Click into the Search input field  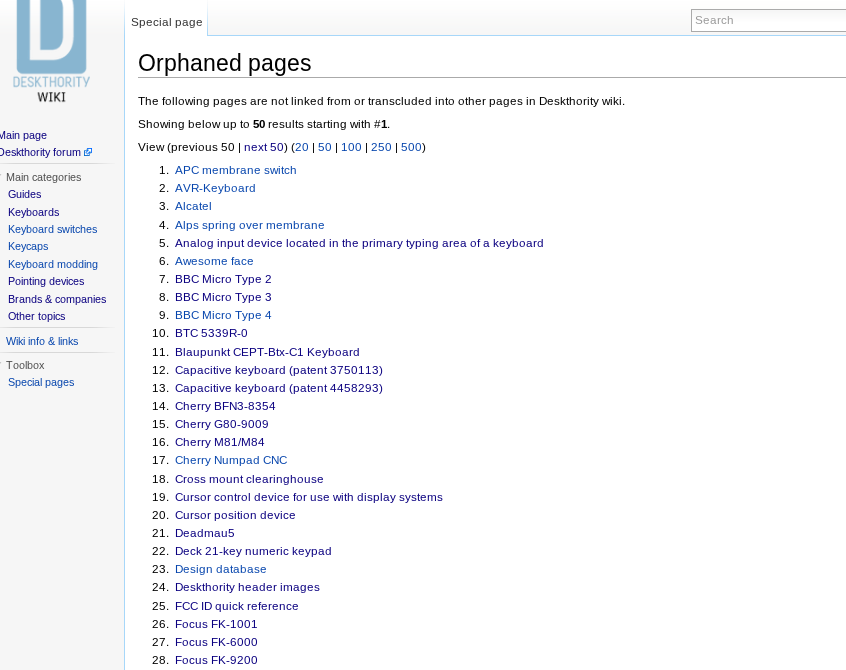click(x=768, y=20)
